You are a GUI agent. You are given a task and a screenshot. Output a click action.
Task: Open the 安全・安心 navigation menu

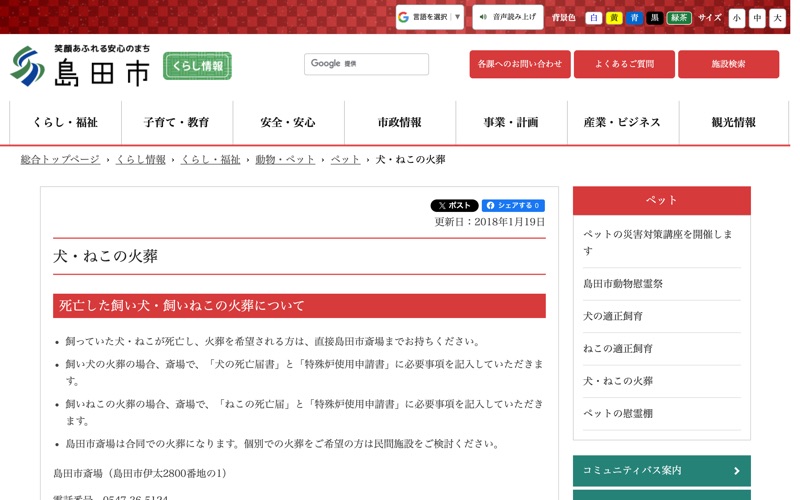click(x=288, y=122)
